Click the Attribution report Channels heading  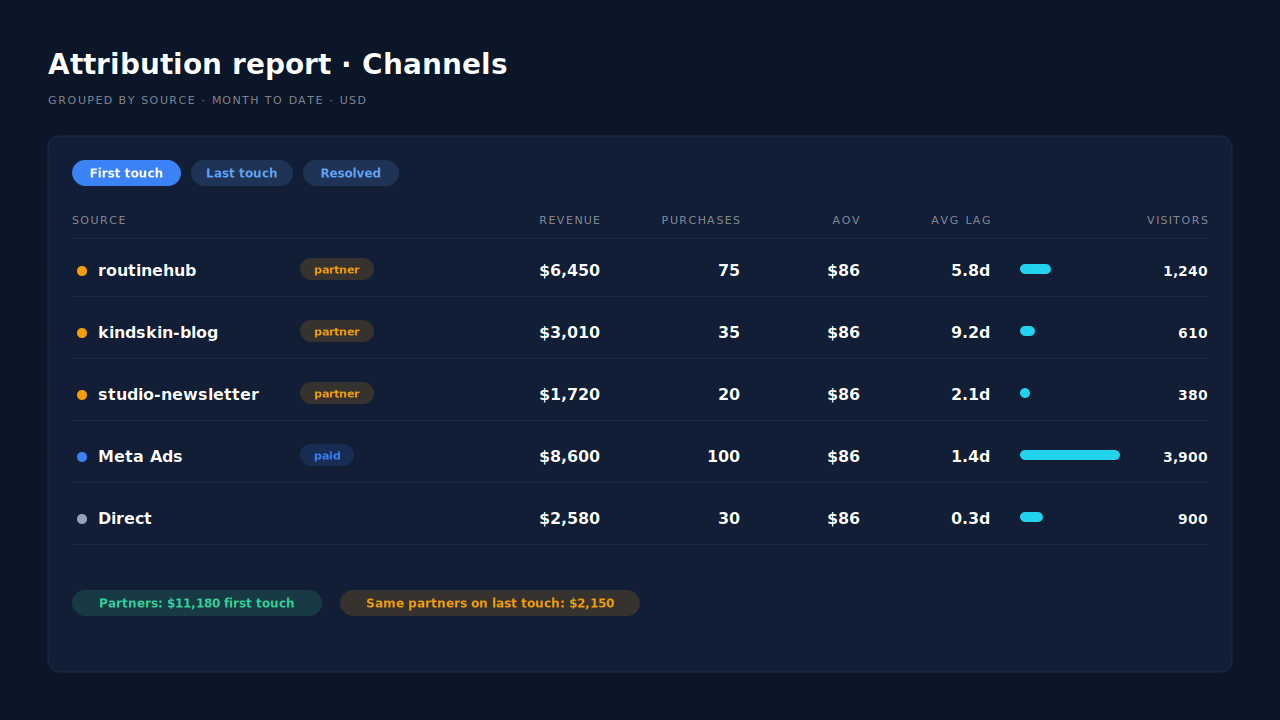click(x=278, y=64)
